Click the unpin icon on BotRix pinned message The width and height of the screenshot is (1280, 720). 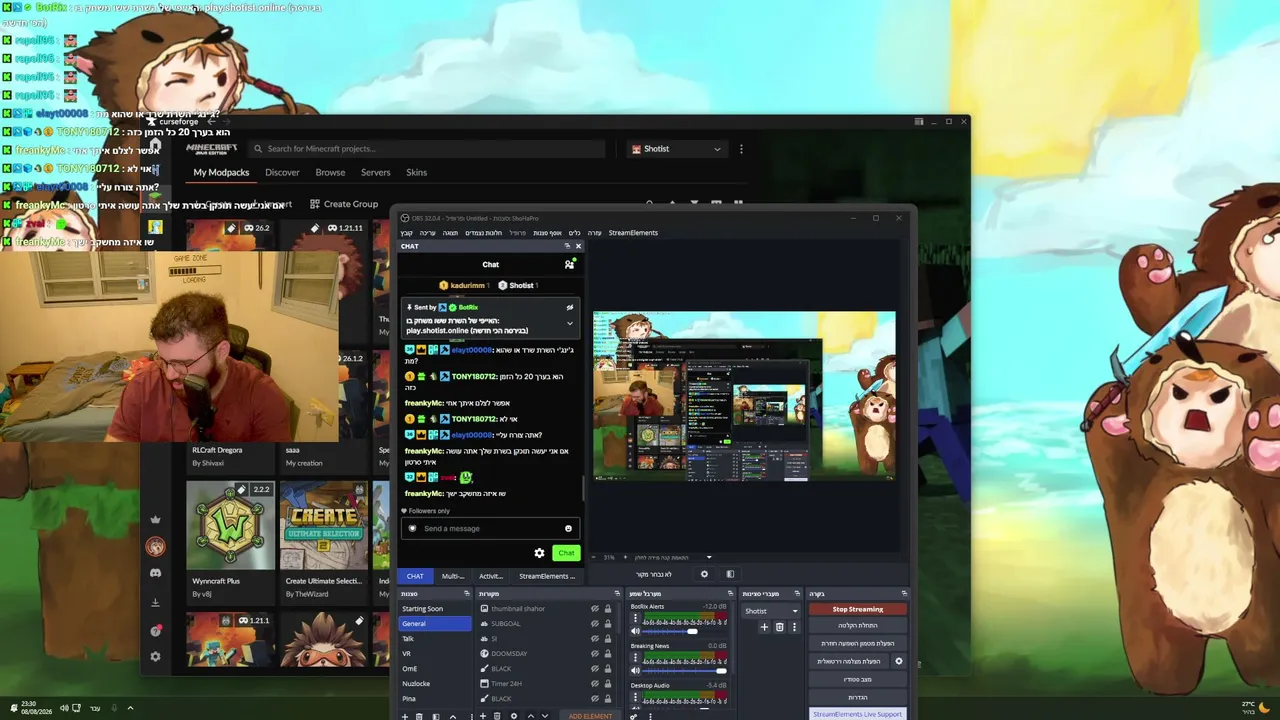point(570,308)
